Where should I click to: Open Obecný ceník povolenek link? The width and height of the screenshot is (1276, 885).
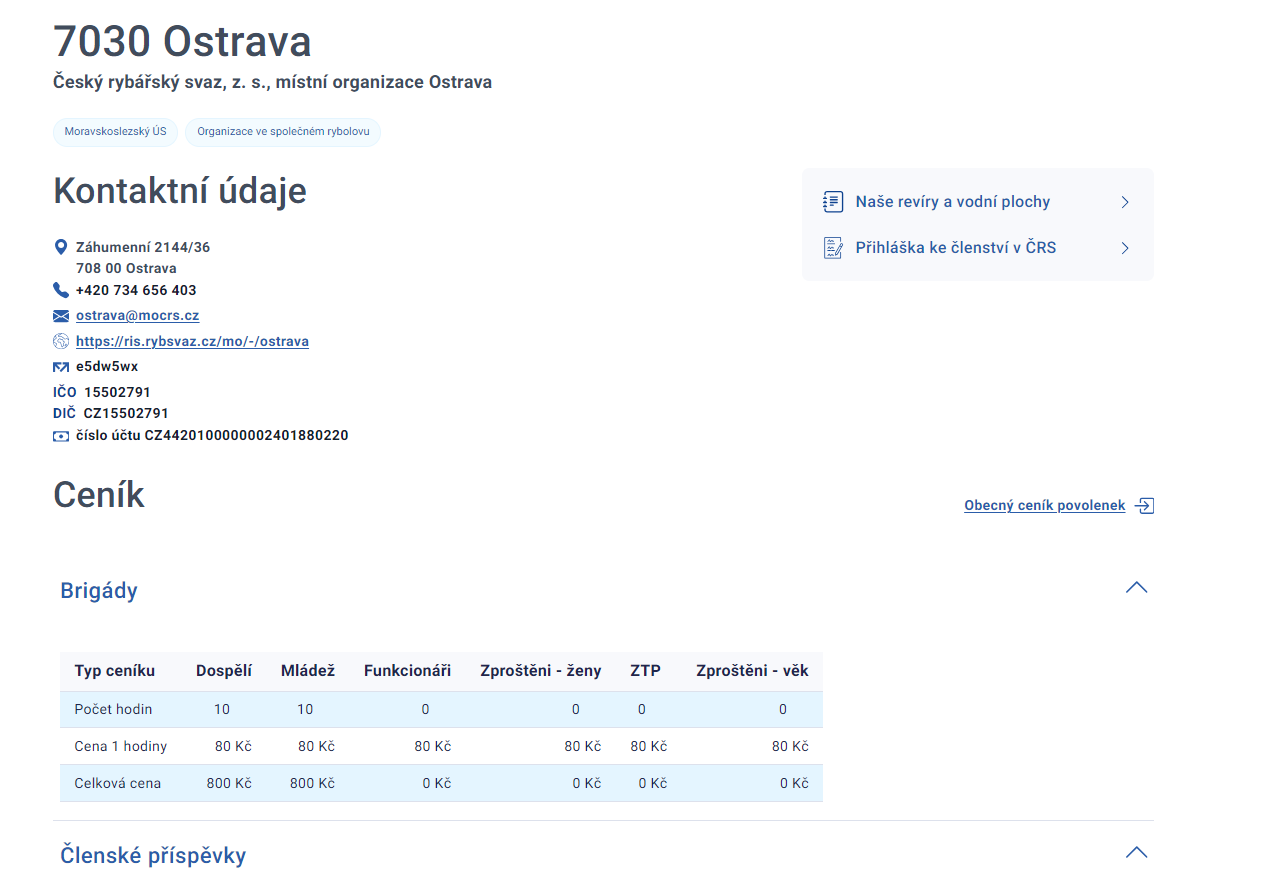coord(1045,506)
